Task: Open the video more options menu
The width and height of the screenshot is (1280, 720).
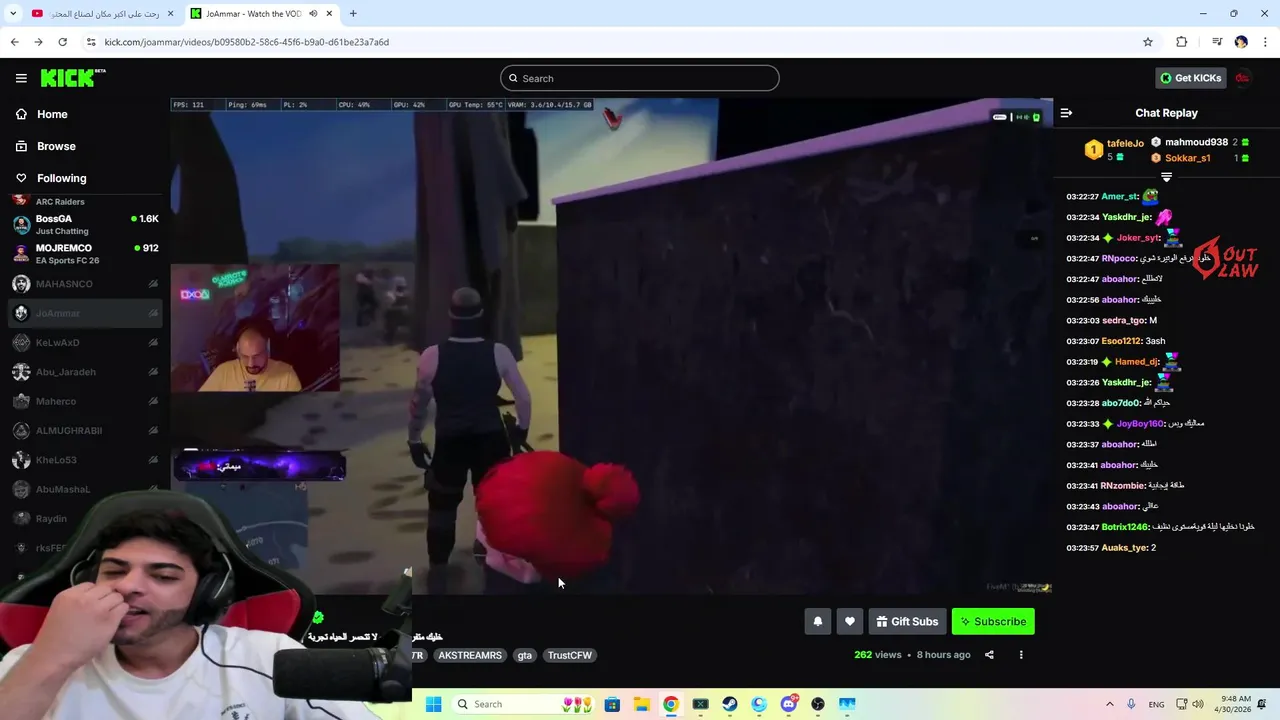Action: 1021,655
